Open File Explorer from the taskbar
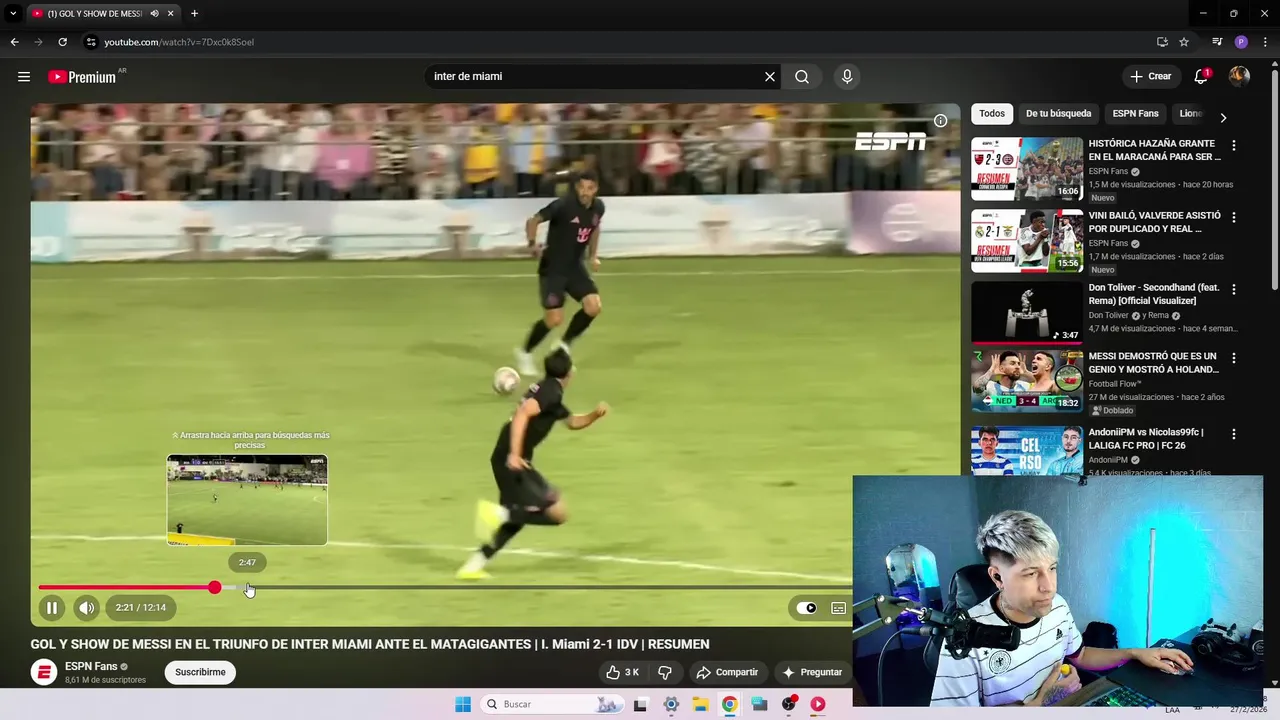1280x720 pixels. [700, 704]
